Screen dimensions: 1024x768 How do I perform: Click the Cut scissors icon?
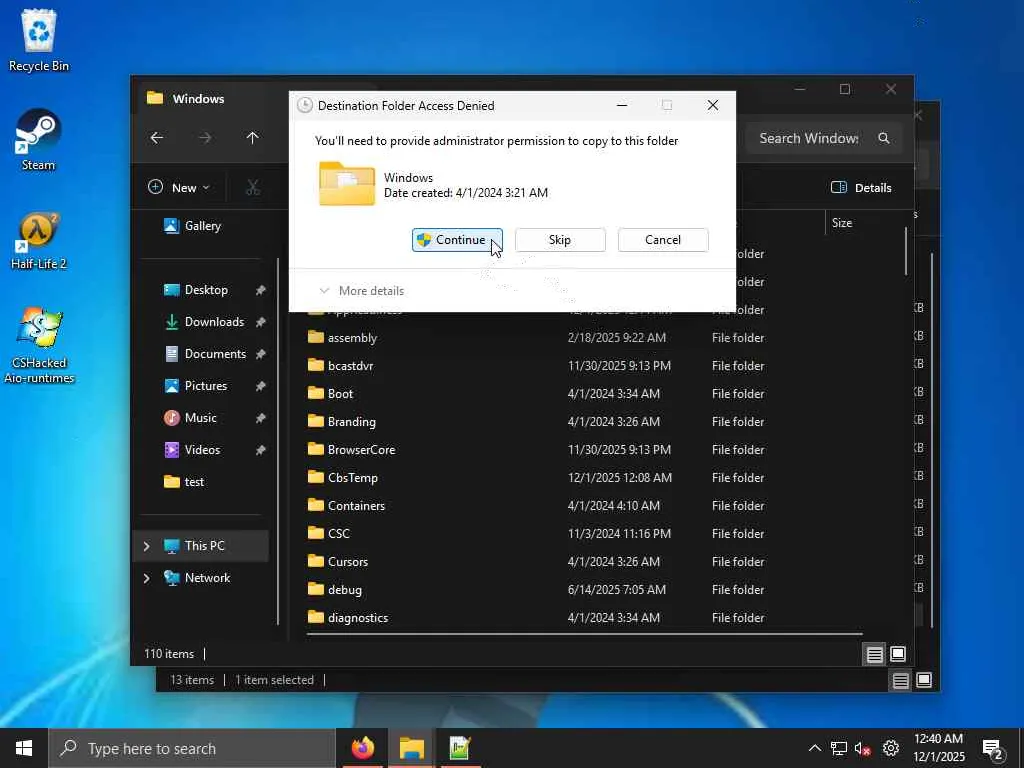coord(253,187)
